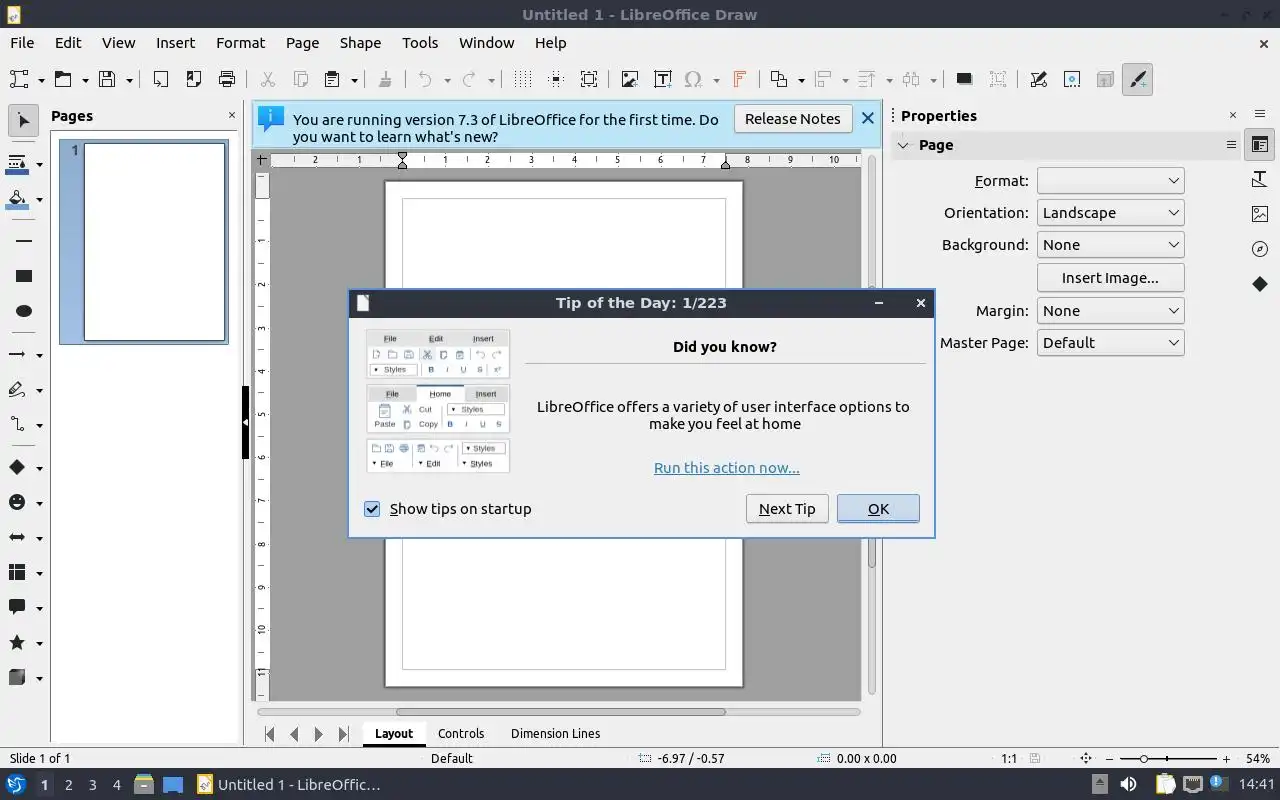Toggle the Shadow icon

[x=964, y=79]
